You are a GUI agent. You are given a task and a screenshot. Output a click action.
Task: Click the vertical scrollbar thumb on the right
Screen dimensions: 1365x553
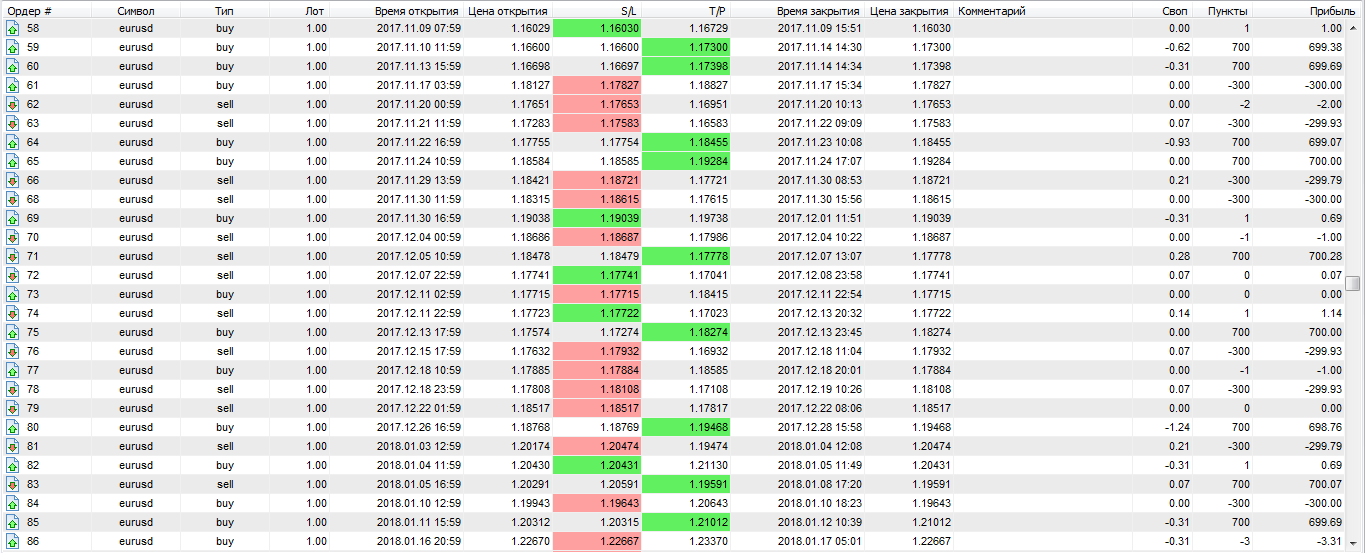[x=1353, y=283]
